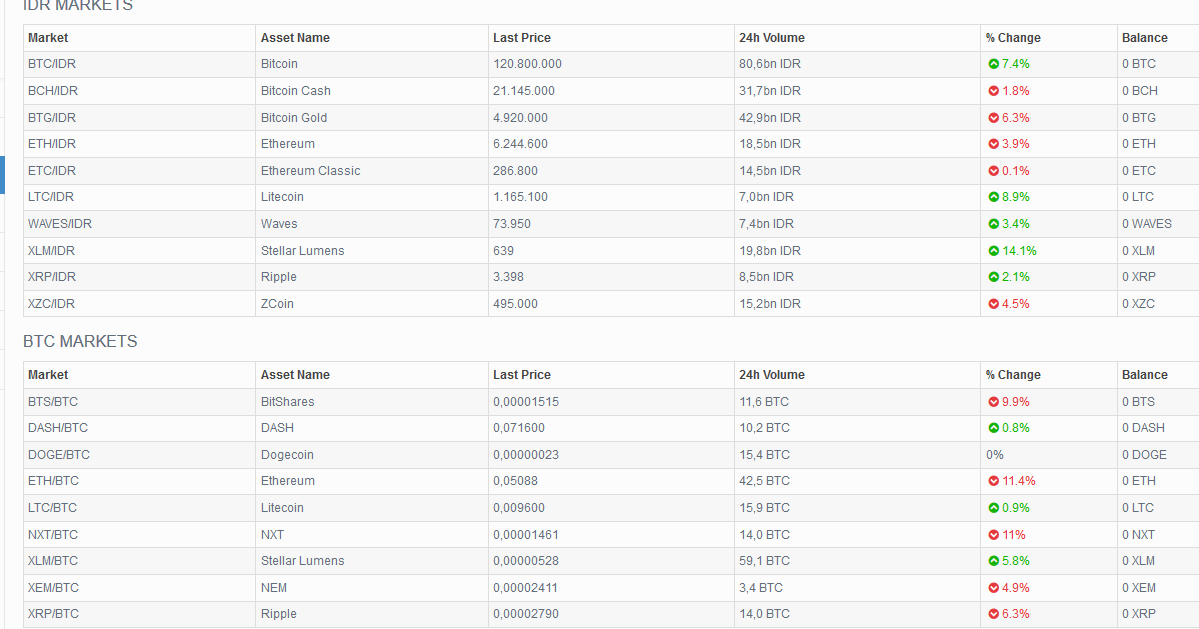Click the red down-arrow icon in ETH/IDR row
Image resolution: width=1199 pixels, height=629 pixels.
(993, 144)
